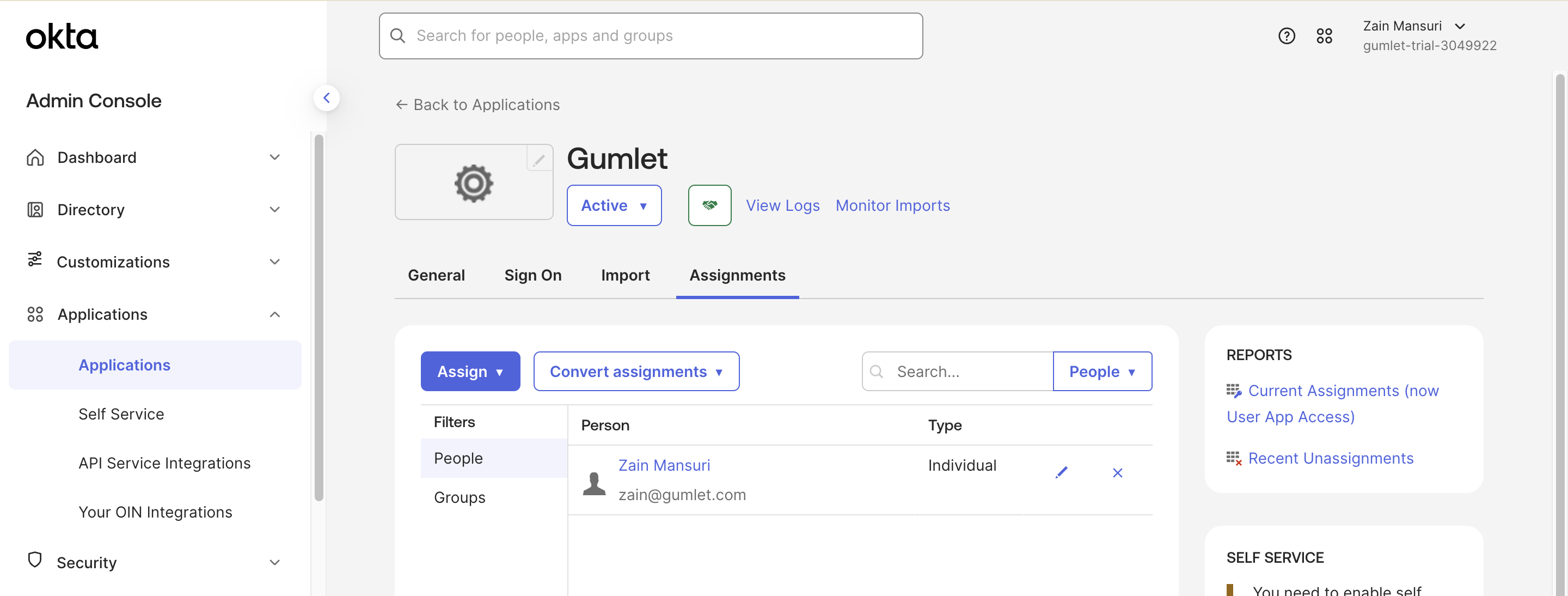This screenshot has width=1568, height=596.
Task: Click the assignments Search field
Action: pyautogui.click(x=958, y=372)
